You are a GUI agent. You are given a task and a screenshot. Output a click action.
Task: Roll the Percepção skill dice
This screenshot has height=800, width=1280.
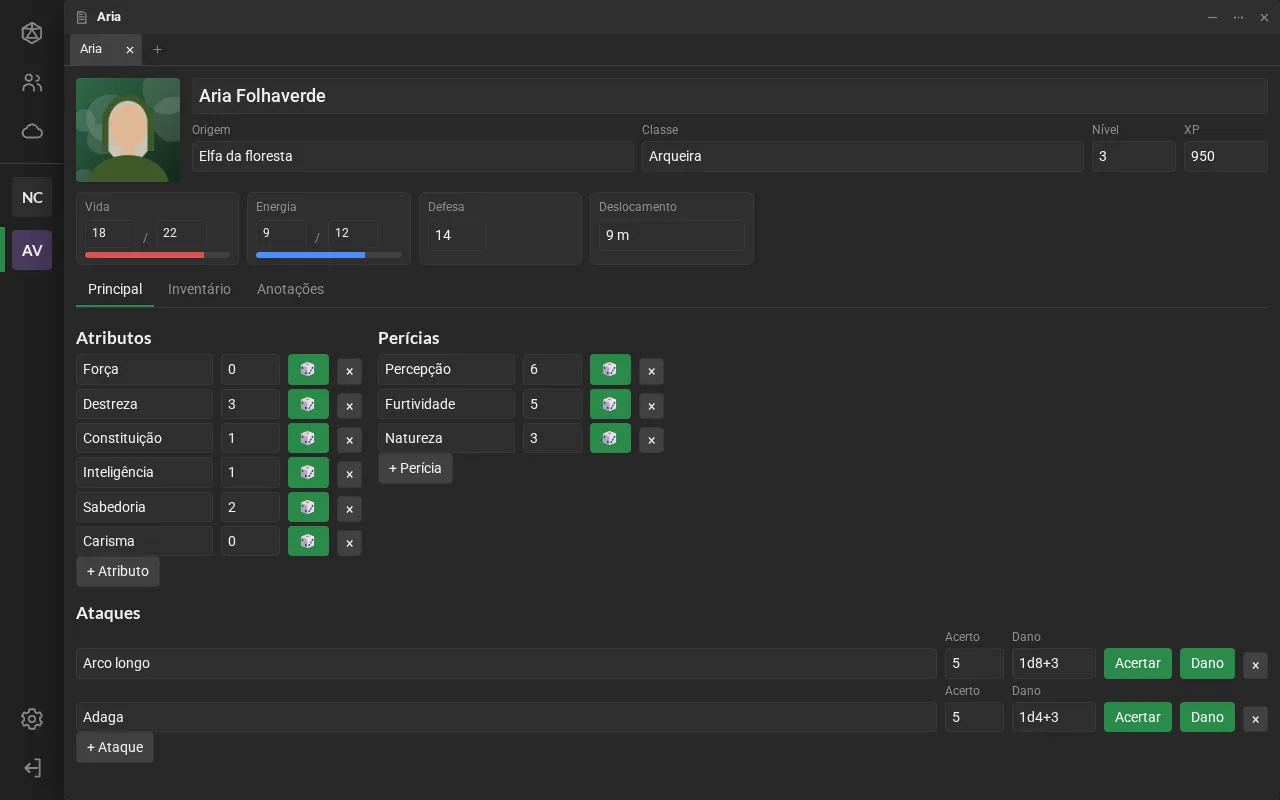[x=610, y=370]
